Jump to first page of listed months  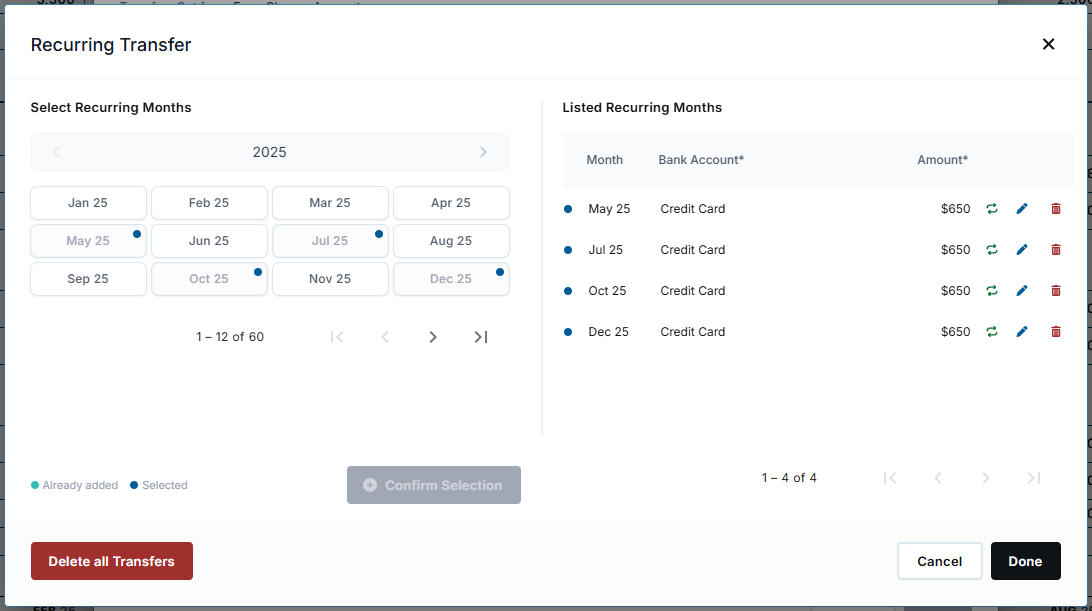[890, 478]
